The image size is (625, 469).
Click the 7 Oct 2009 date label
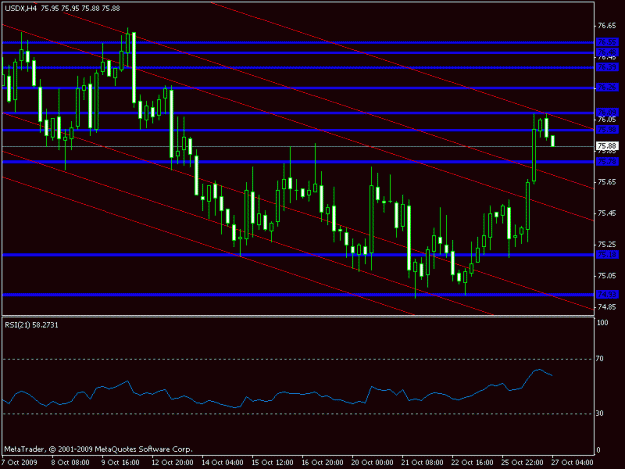pyautogui.click(x=20, y=462)
